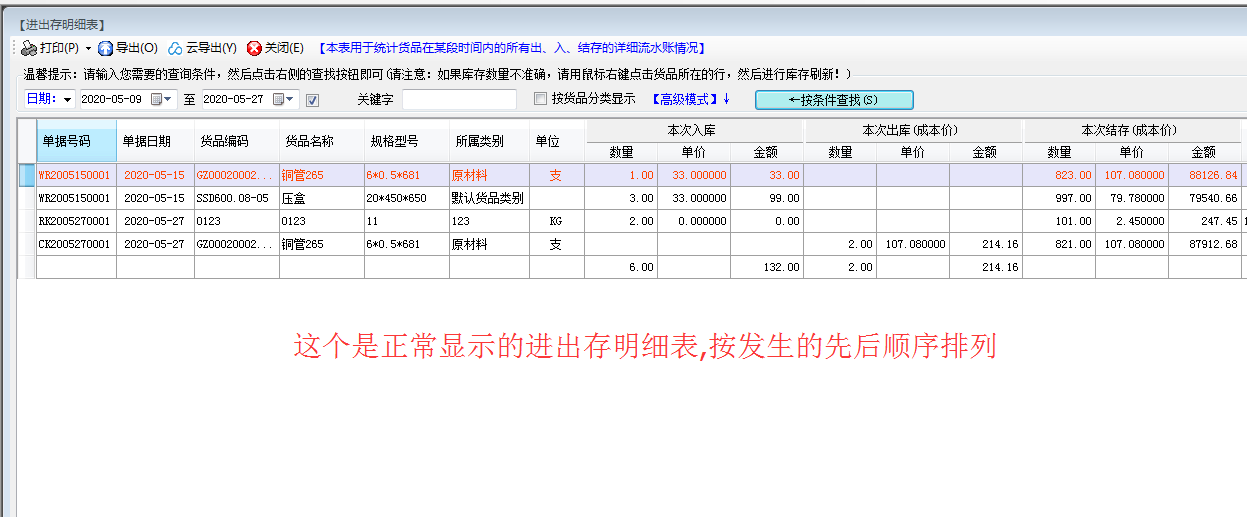Click the 关键字 keyword input field

(459, 99)
